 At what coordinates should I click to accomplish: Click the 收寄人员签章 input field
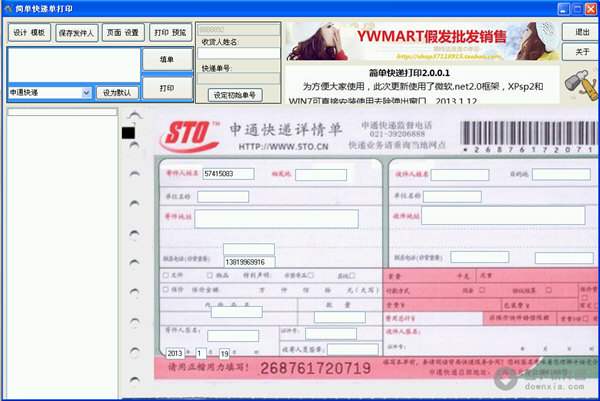coord(353,349)
